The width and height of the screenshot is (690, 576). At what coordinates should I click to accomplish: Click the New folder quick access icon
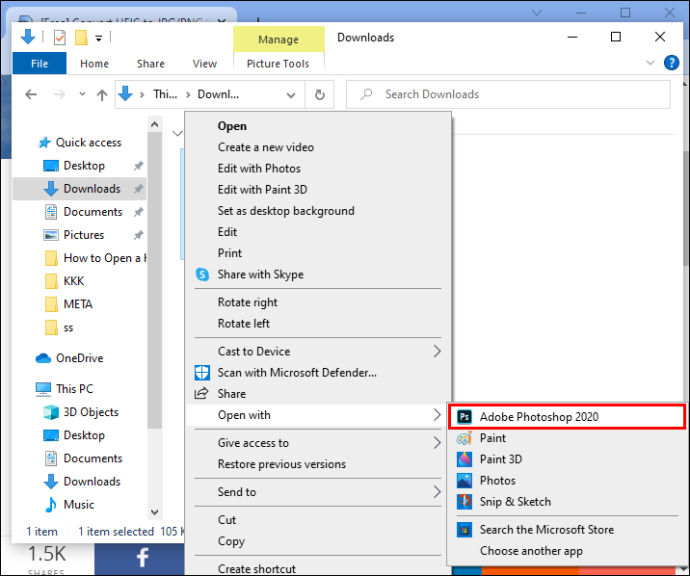81,37
